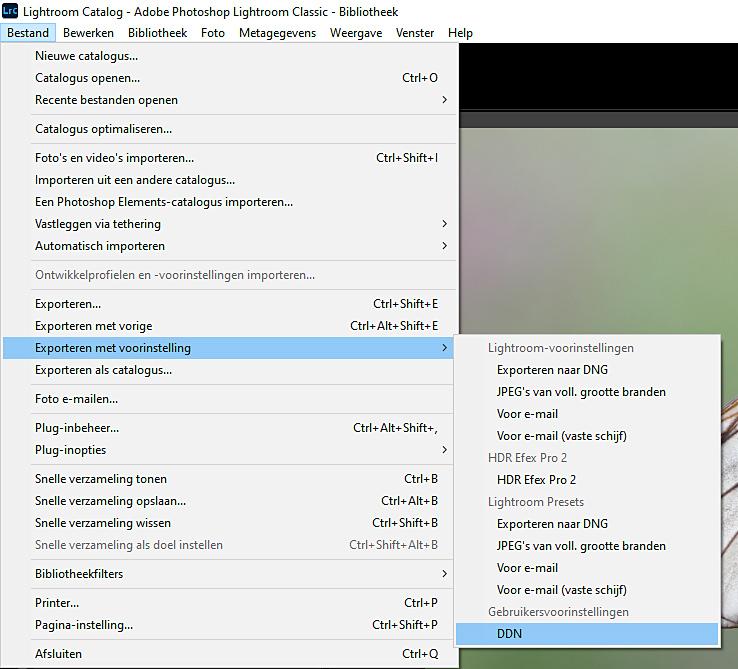Screen dimensions: 738x669
Task: Select Snelle verzameling tonen
Action: coord(101,479)
